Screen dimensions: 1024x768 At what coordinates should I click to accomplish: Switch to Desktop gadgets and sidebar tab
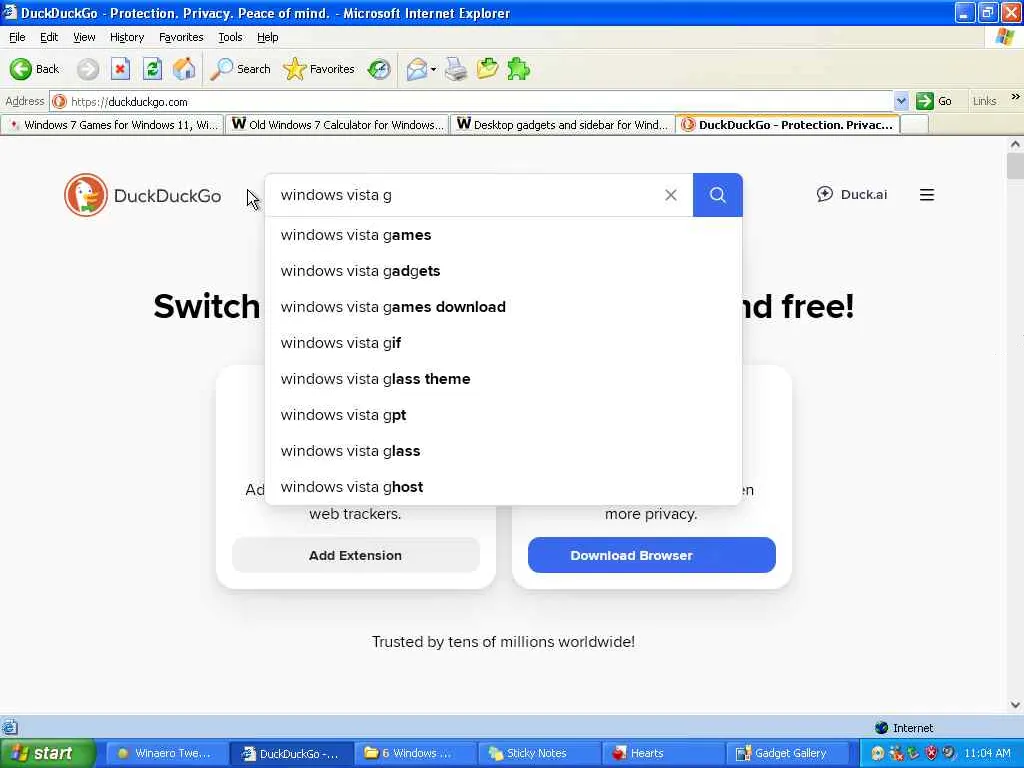point(562,125)
